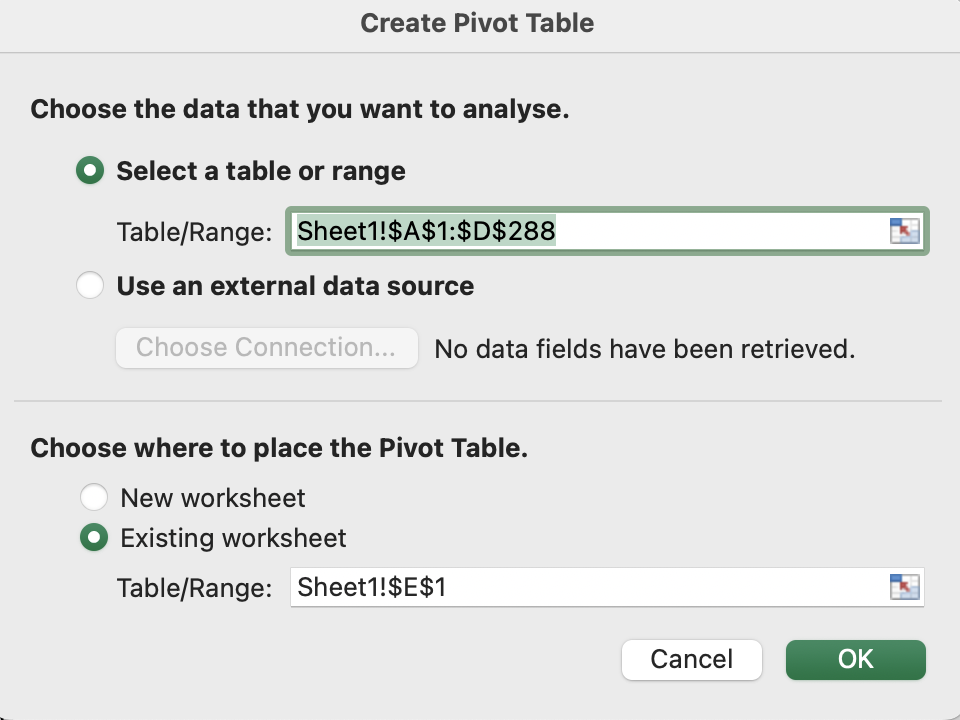Click the range picker icon for Pivot Table location

click(x=904, y=587)
